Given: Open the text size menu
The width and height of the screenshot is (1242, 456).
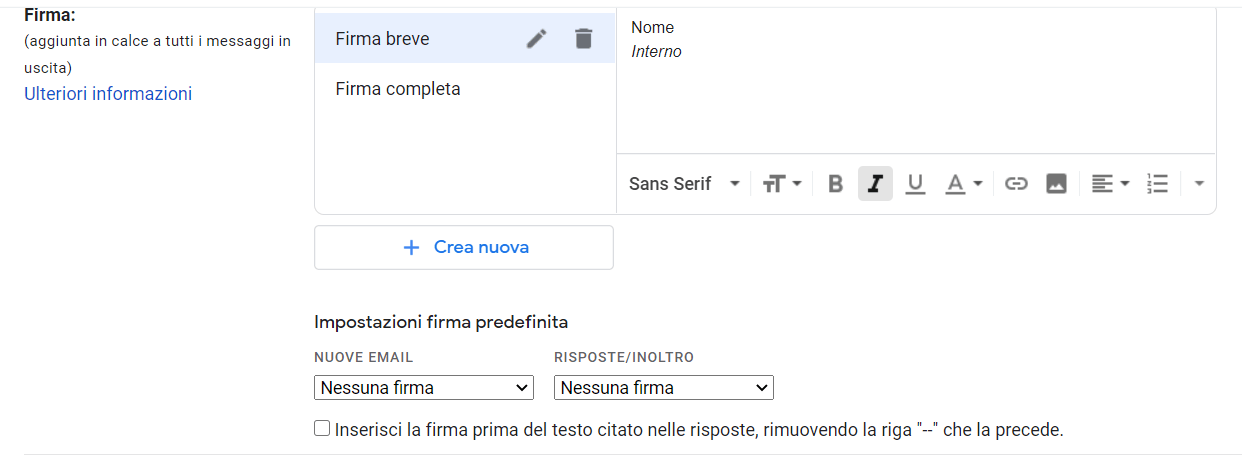Looking at the screenshot, I should click(x=782, y=184).
